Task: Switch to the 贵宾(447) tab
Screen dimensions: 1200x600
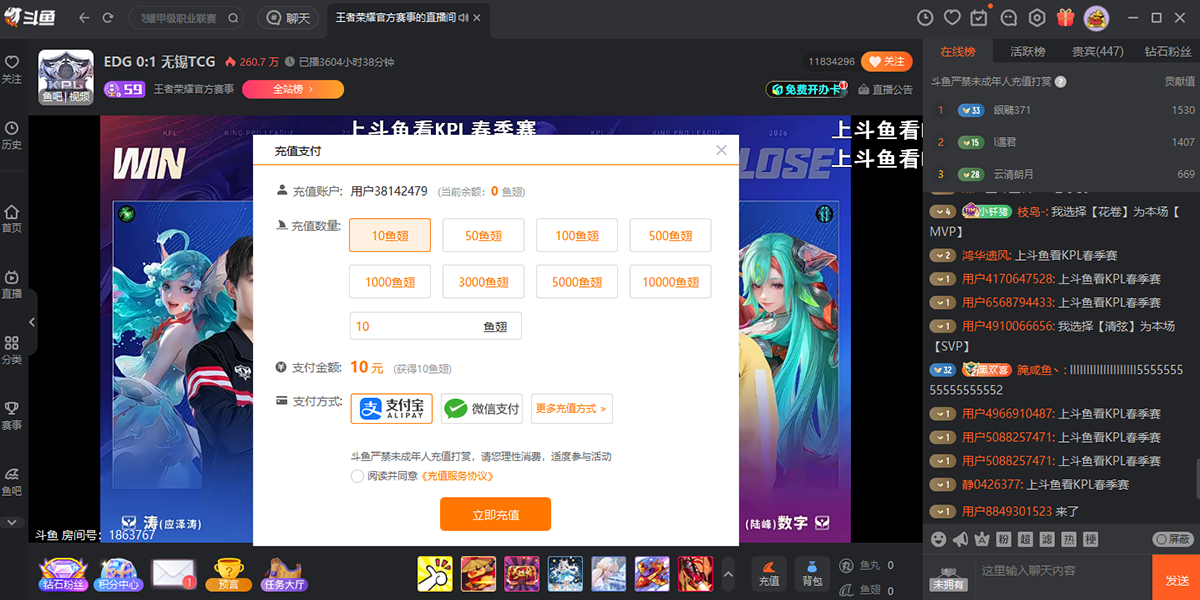Action: tap(1098, 51)
